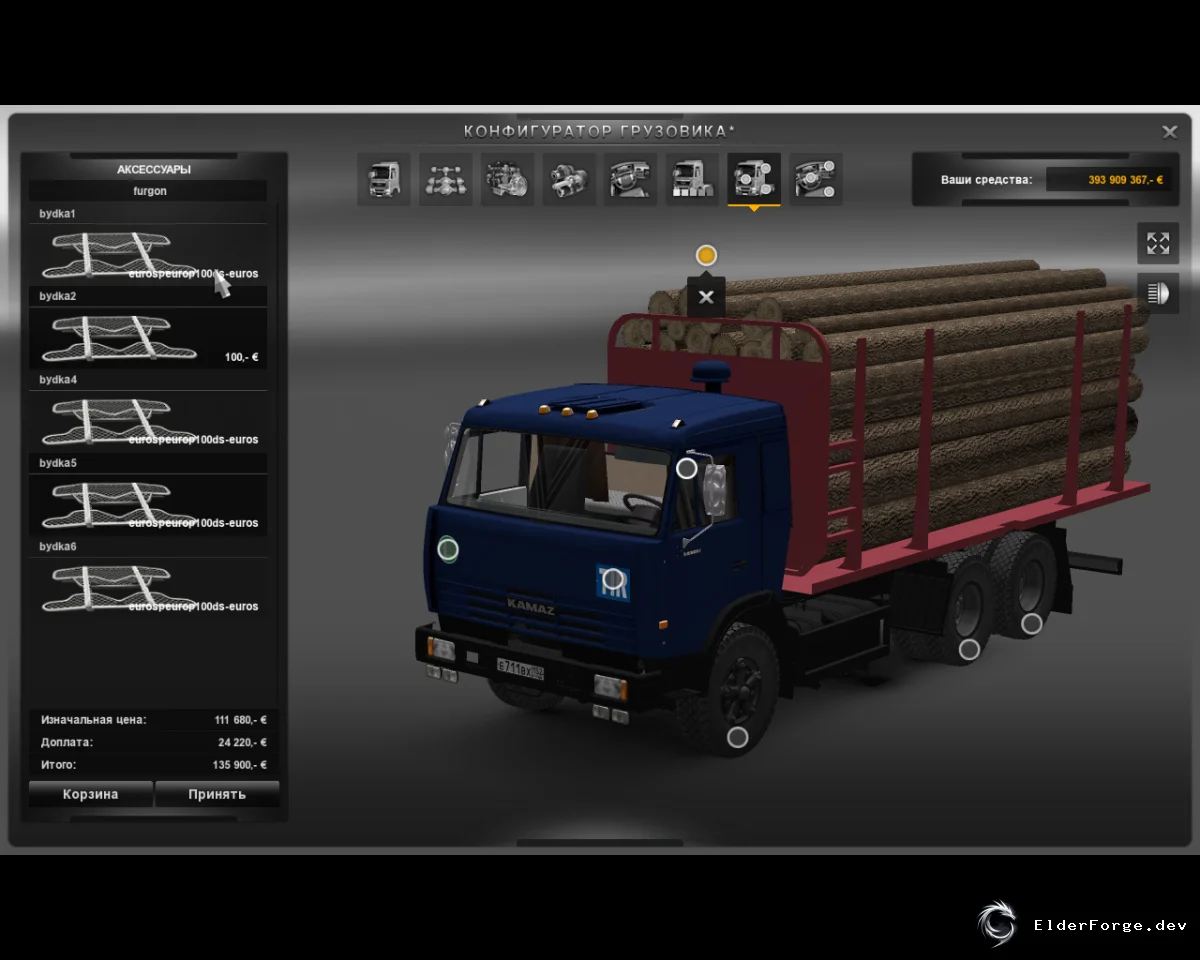Open the interior accessories tab
Screen dimensions: 1200x960
tap(817, 180)
